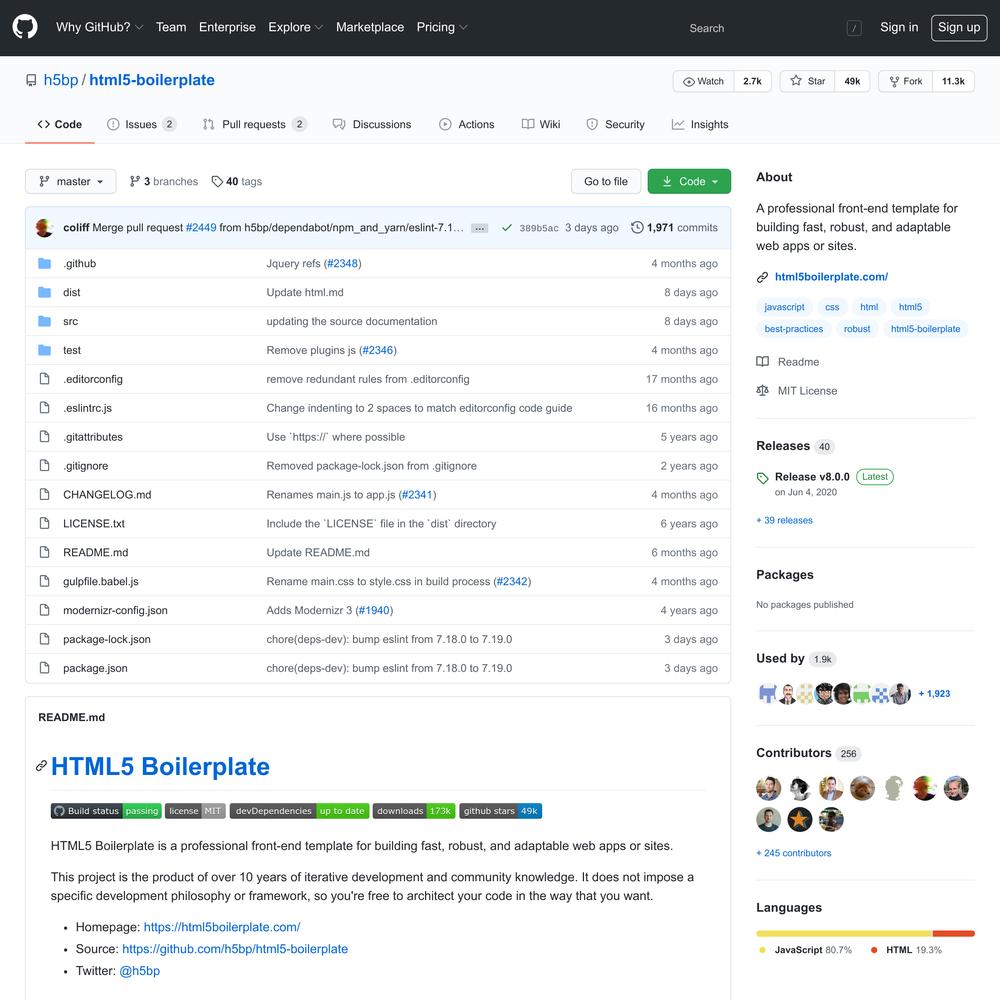Expand the Pricing menu
This screenshot has width=1000, height=1000.
click(442, 27)
